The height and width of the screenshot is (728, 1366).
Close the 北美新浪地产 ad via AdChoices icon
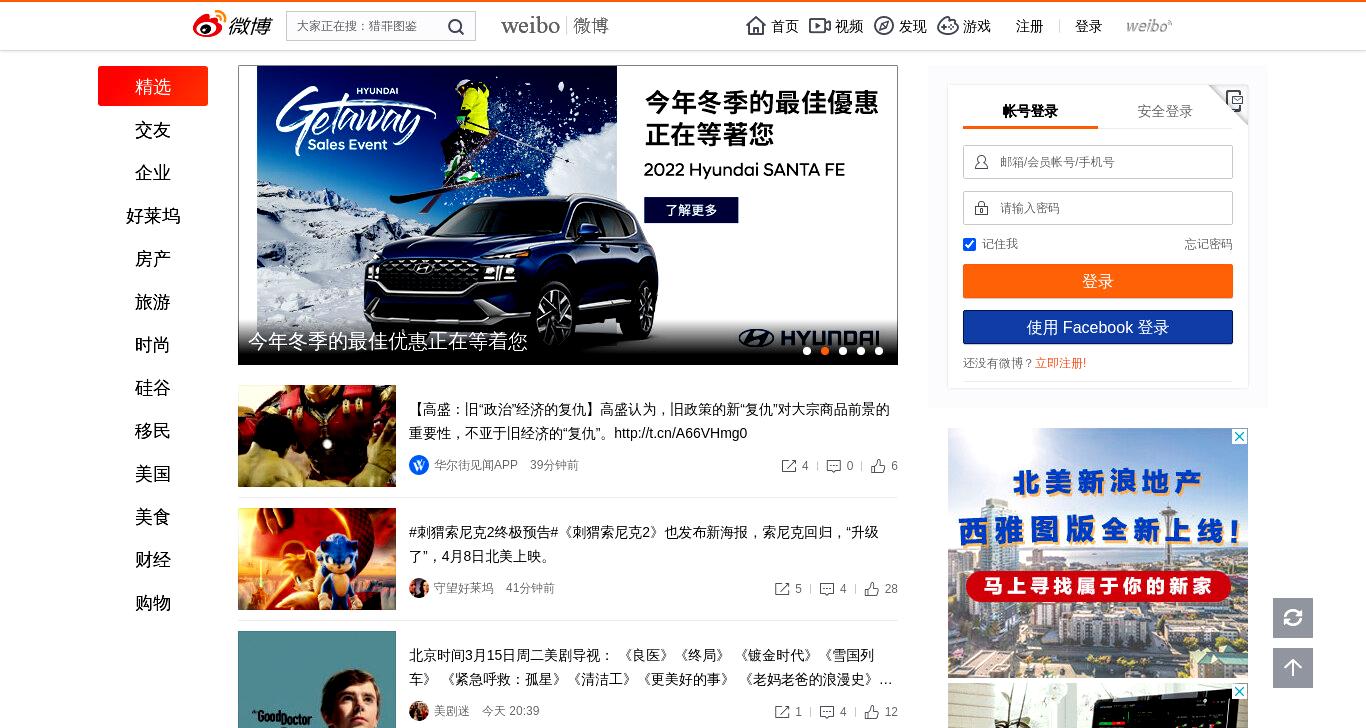tap(1239, 437)
